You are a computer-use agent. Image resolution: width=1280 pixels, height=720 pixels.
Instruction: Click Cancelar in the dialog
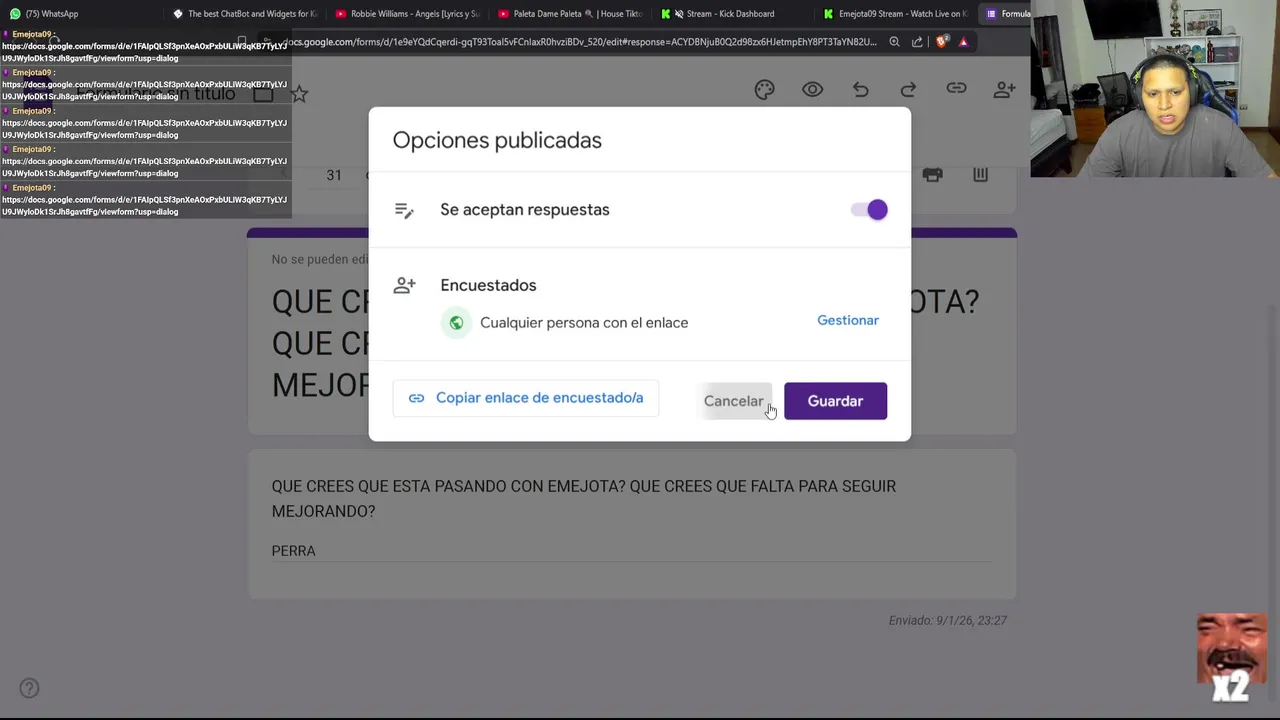click(733, 401)
